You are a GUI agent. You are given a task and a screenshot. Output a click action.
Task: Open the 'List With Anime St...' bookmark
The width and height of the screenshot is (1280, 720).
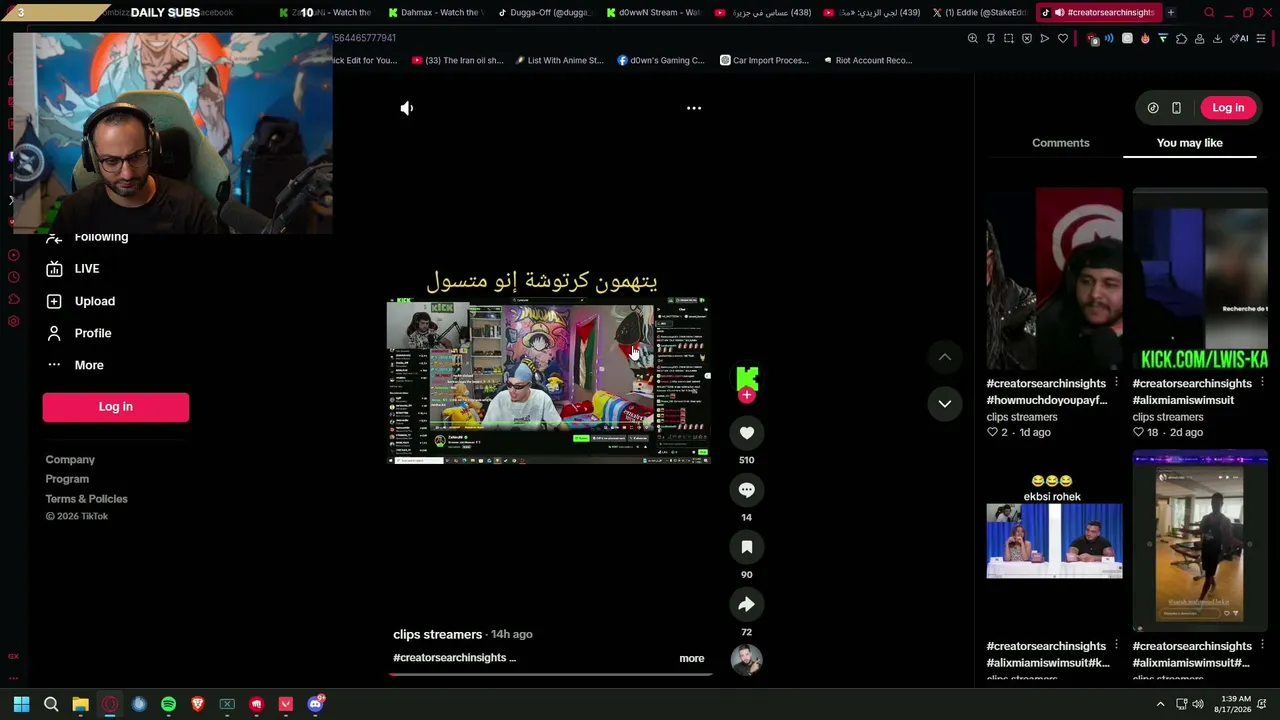pyautogui.click(x=560, y=60)
